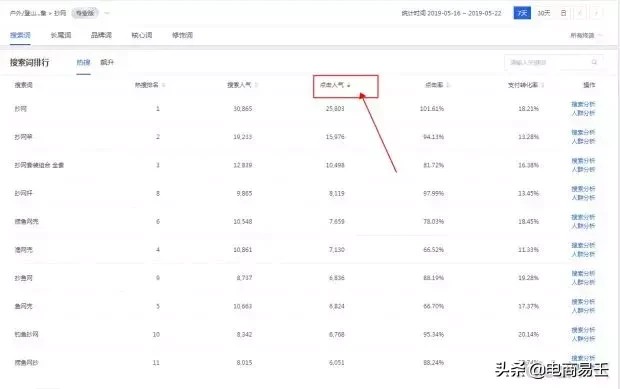The width and height of the screenshot is (620, 389).
Task: Click the click popularity value 10,498
Action: 335,165
